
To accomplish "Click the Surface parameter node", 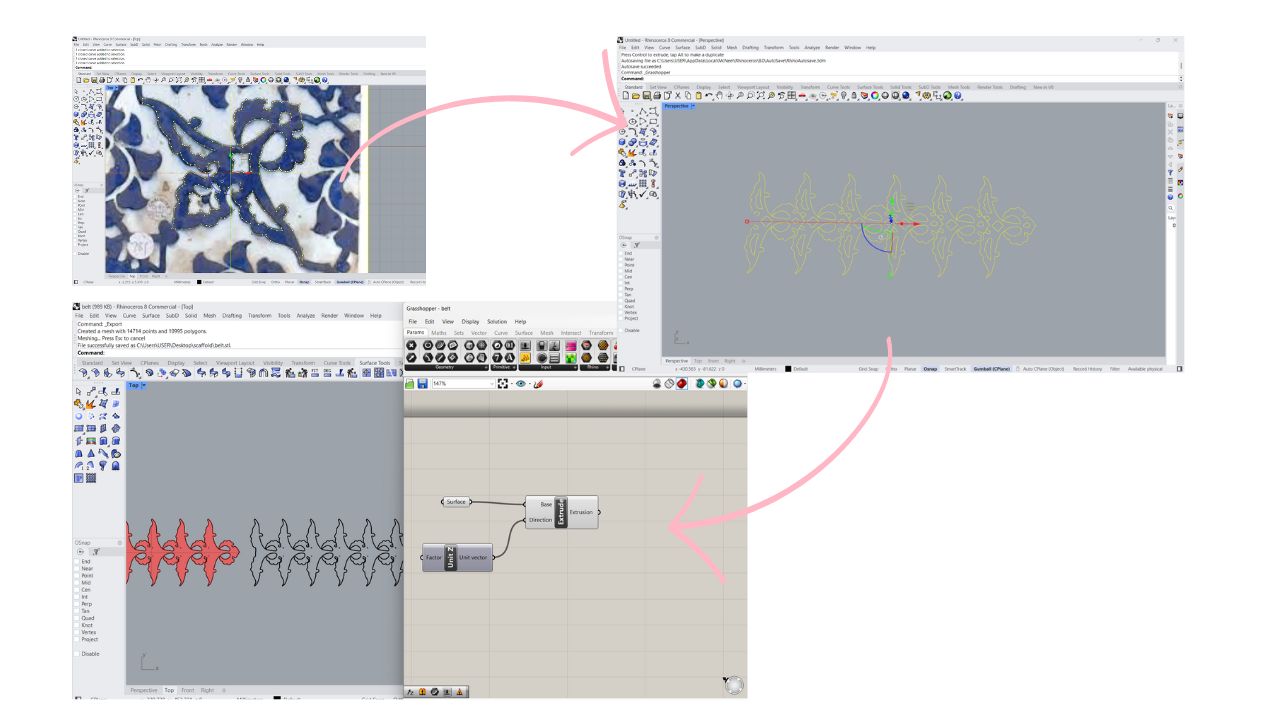I will pyautogui.click(x=456, y=501).
